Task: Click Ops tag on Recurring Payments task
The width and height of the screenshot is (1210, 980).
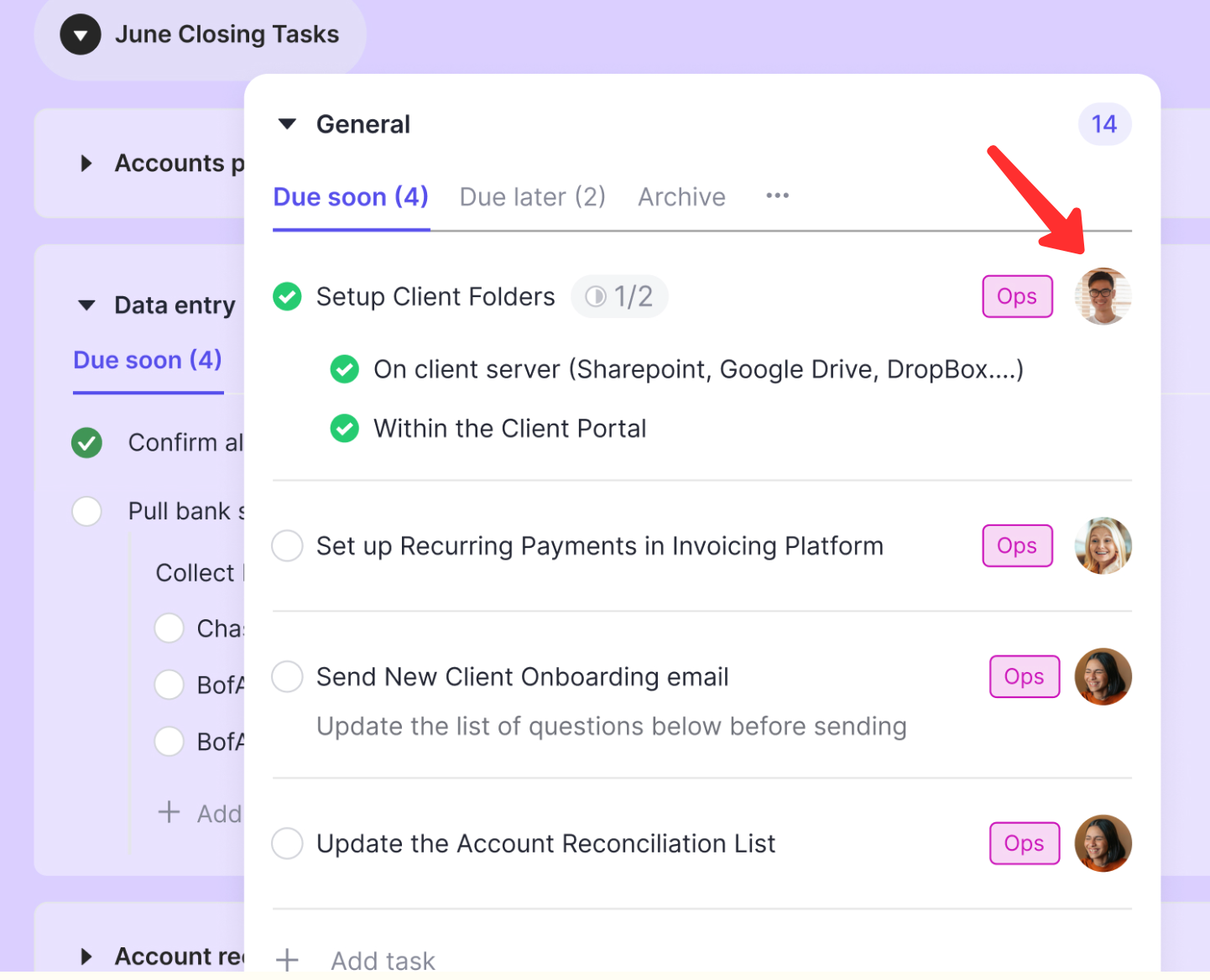Action: click(1017, 545)
